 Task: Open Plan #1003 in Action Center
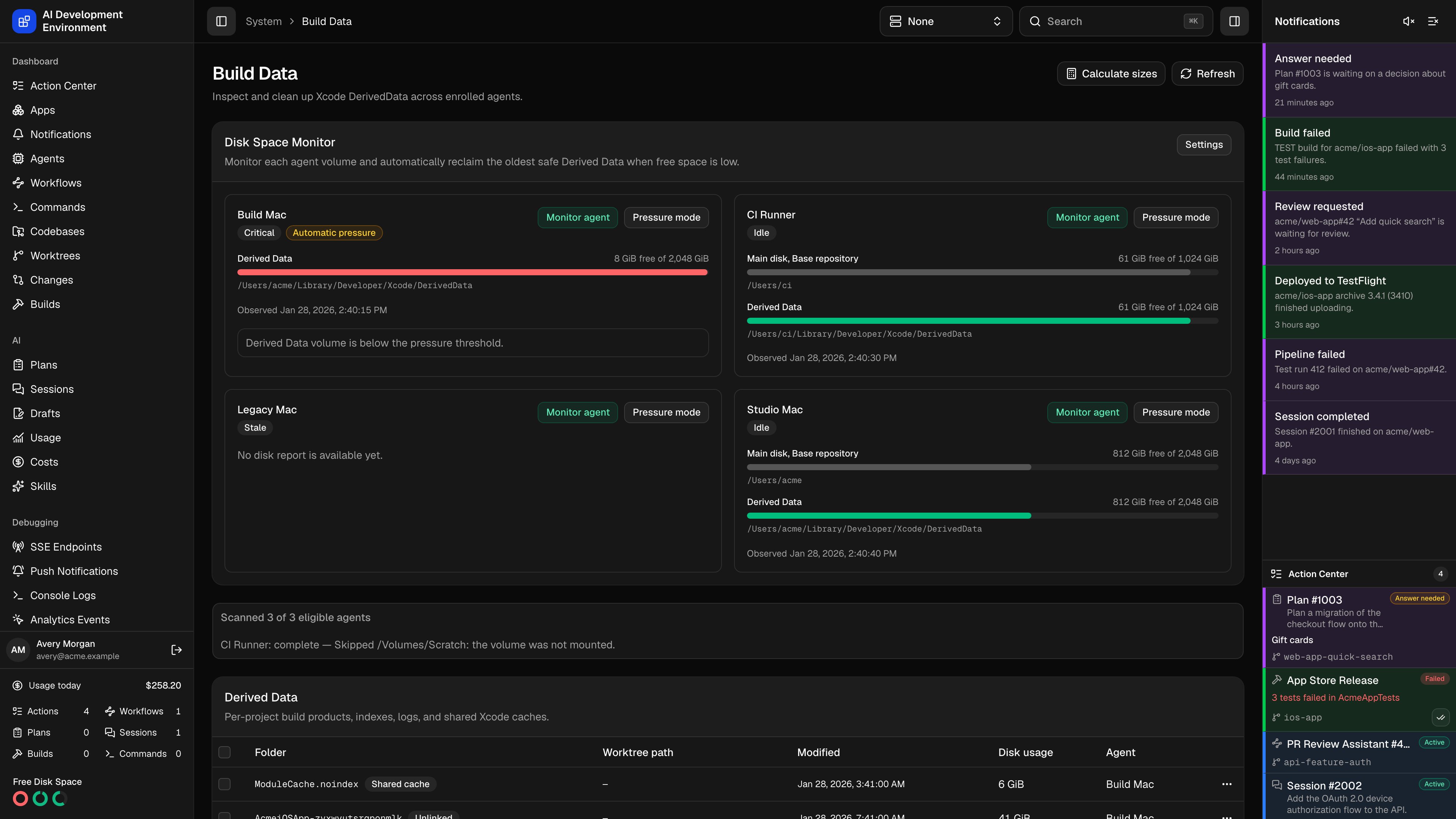click(x=1359, y=628)
